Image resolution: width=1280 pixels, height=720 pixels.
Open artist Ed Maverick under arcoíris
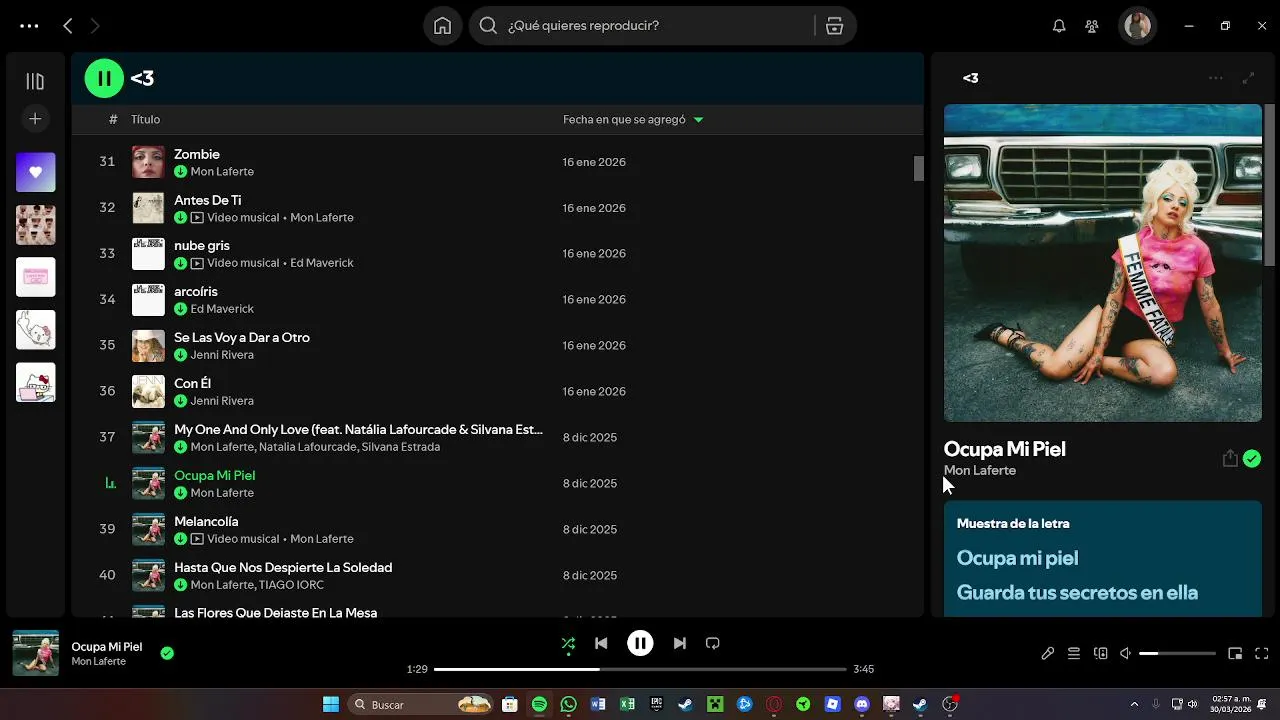tap(222, 309)
